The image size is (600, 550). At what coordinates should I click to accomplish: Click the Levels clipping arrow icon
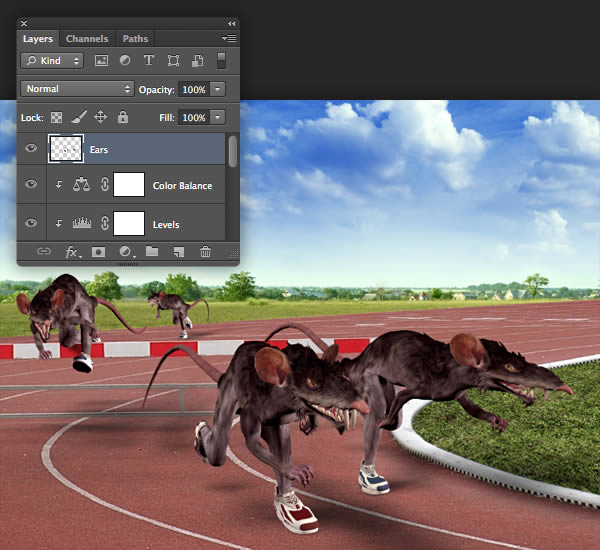point(59,223)
